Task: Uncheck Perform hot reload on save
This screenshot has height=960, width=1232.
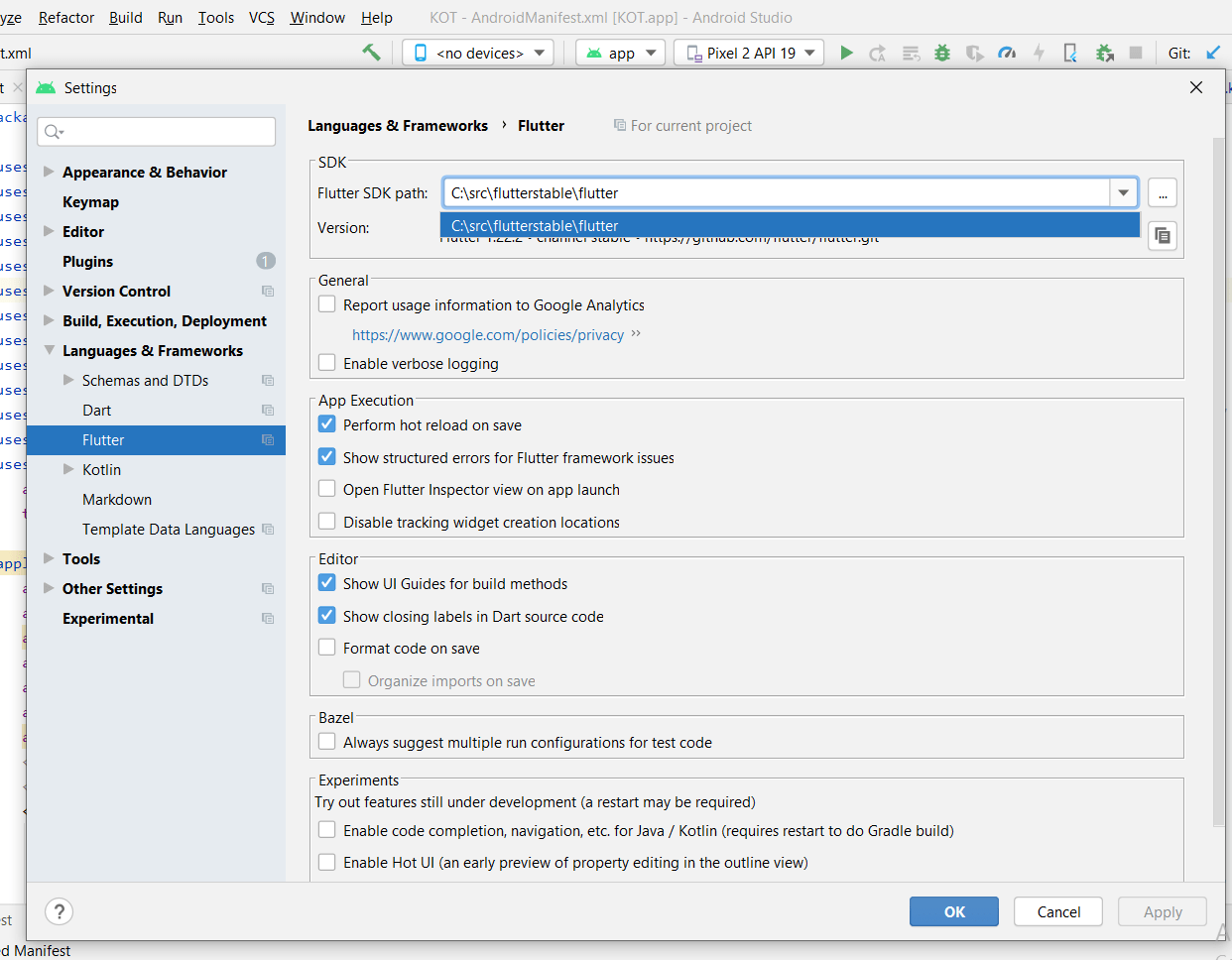Action: click(x=327, y=424)
